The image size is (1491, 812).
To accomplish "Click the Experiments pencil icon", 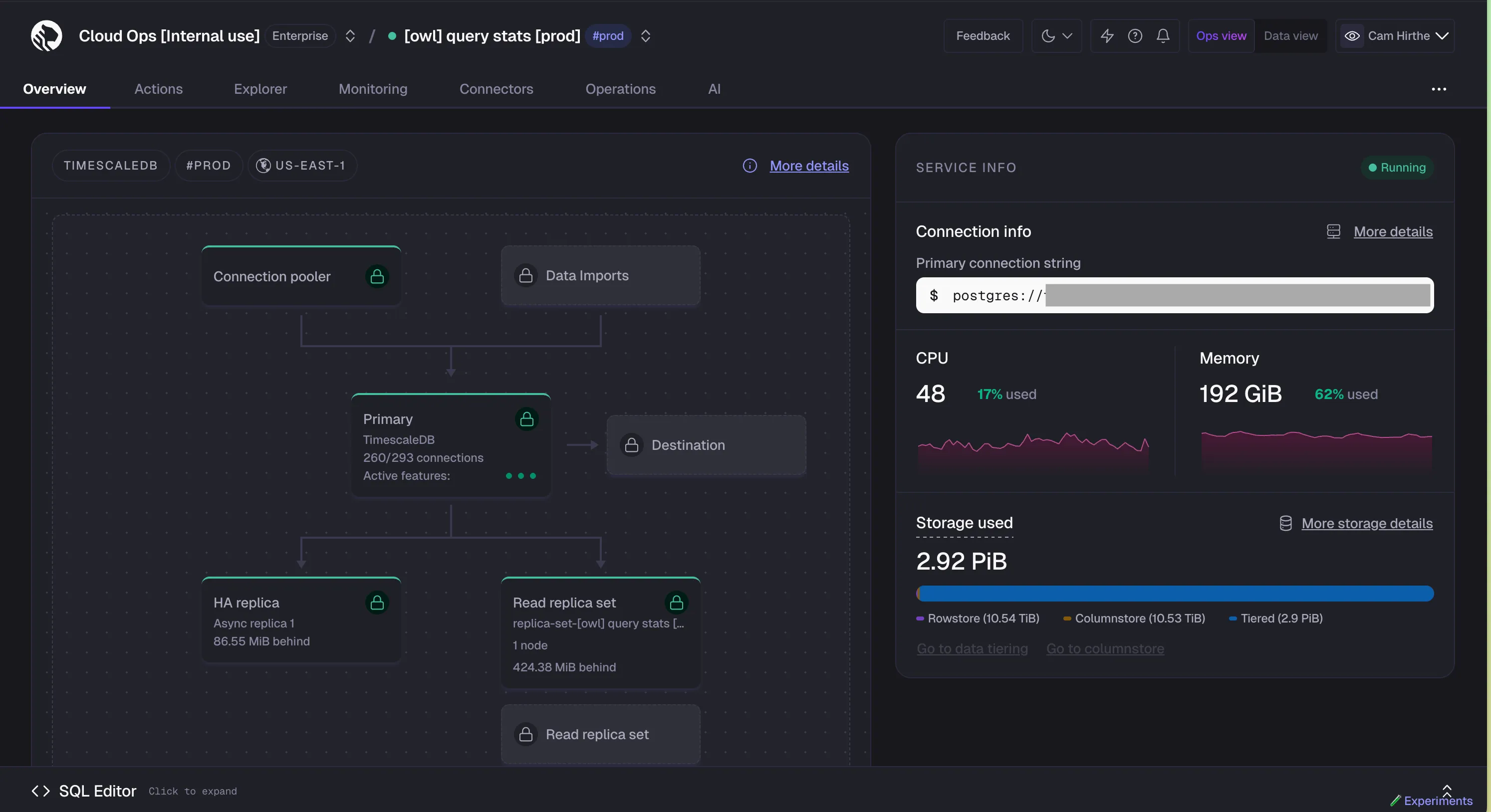I will click(x=1396, y=801).
